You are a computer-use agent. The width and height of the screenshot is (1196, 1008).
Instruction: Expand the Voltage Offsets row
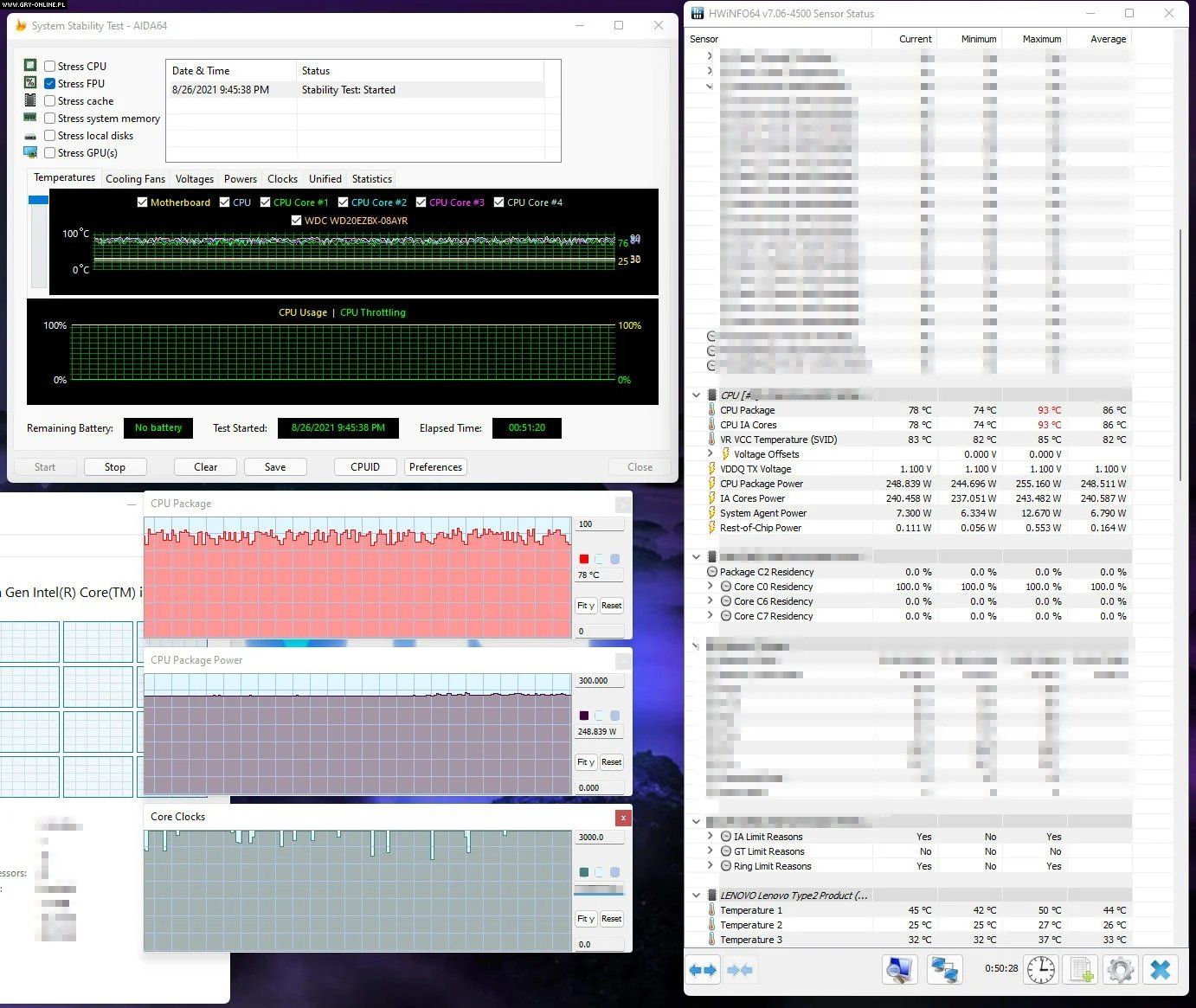click(x=711, y=453)
